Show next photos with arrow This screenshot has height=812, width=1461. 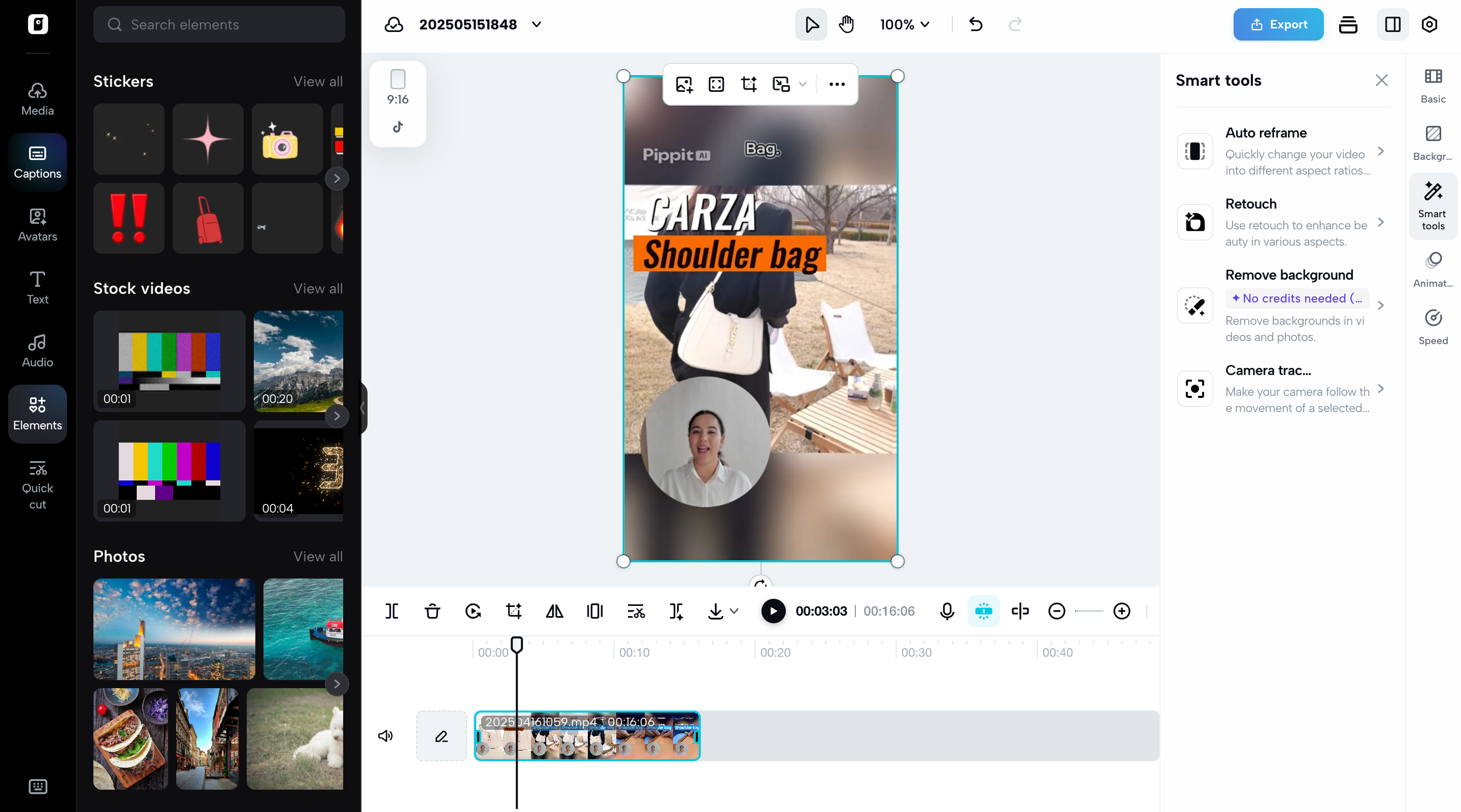[337, 684]
